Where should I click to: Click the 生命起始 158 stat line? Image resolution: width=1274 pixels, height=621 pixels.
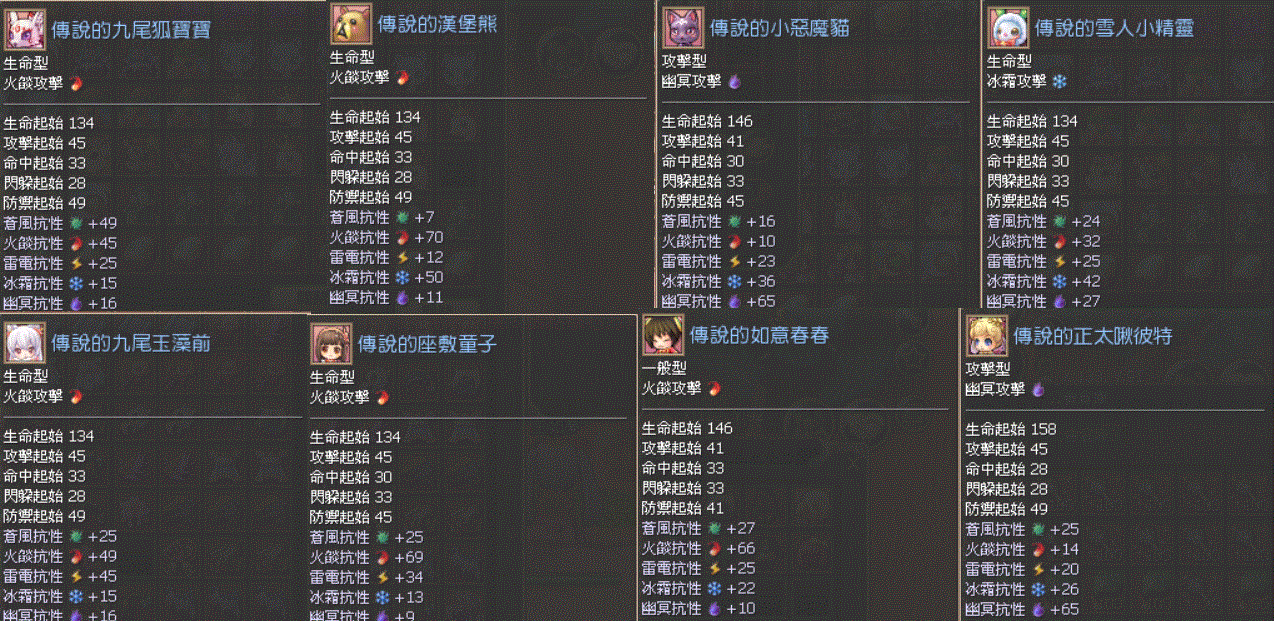[x=1011, y=429]
